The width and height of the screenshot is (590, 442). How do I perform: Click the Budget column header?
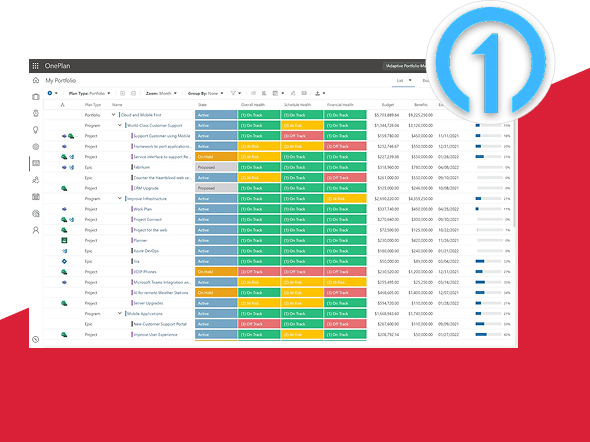(388, 105)
